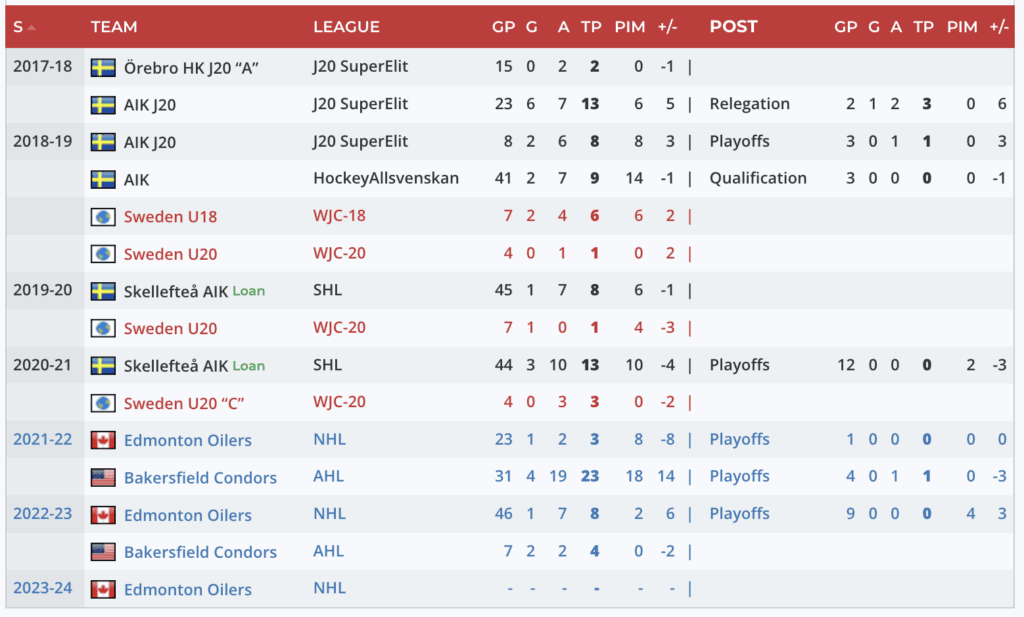Click the TEAM column header
Image resolution: width=1024 pixels, height=617 pixels.
114,27
